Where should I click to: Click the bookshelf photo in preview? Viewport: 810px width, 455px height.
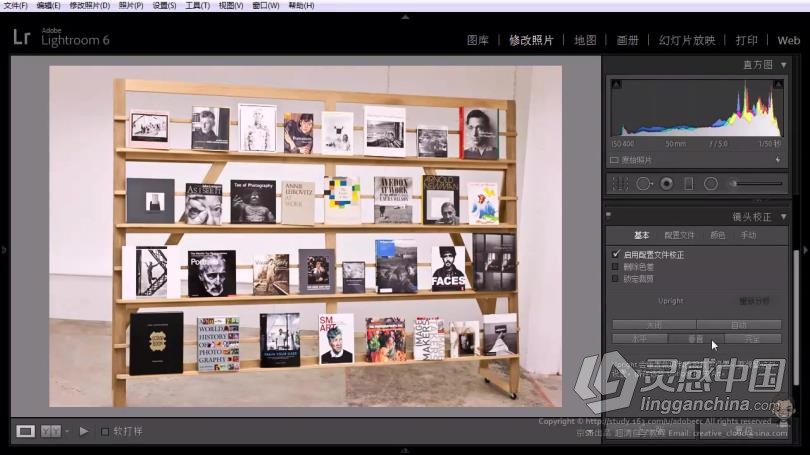[305, 236]
